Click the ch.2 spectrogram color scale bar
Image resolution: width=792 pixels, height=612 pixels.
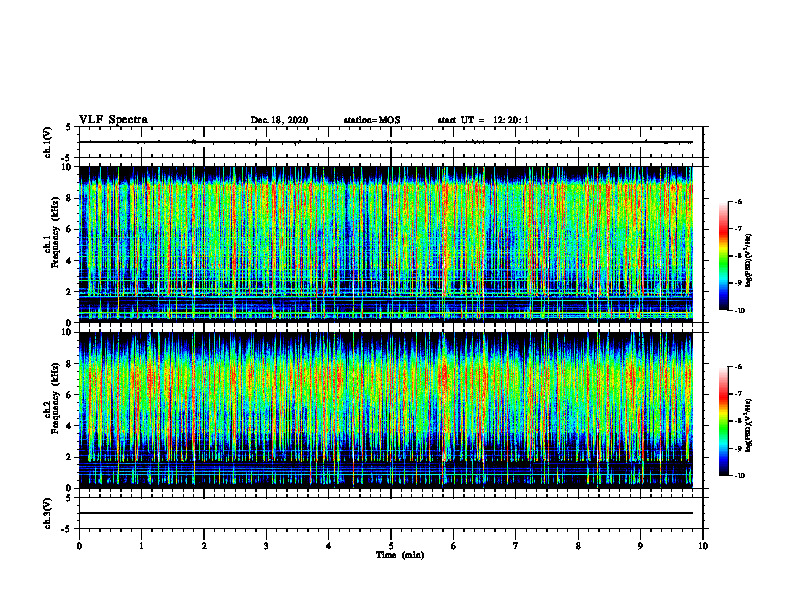tap(723, 421)
